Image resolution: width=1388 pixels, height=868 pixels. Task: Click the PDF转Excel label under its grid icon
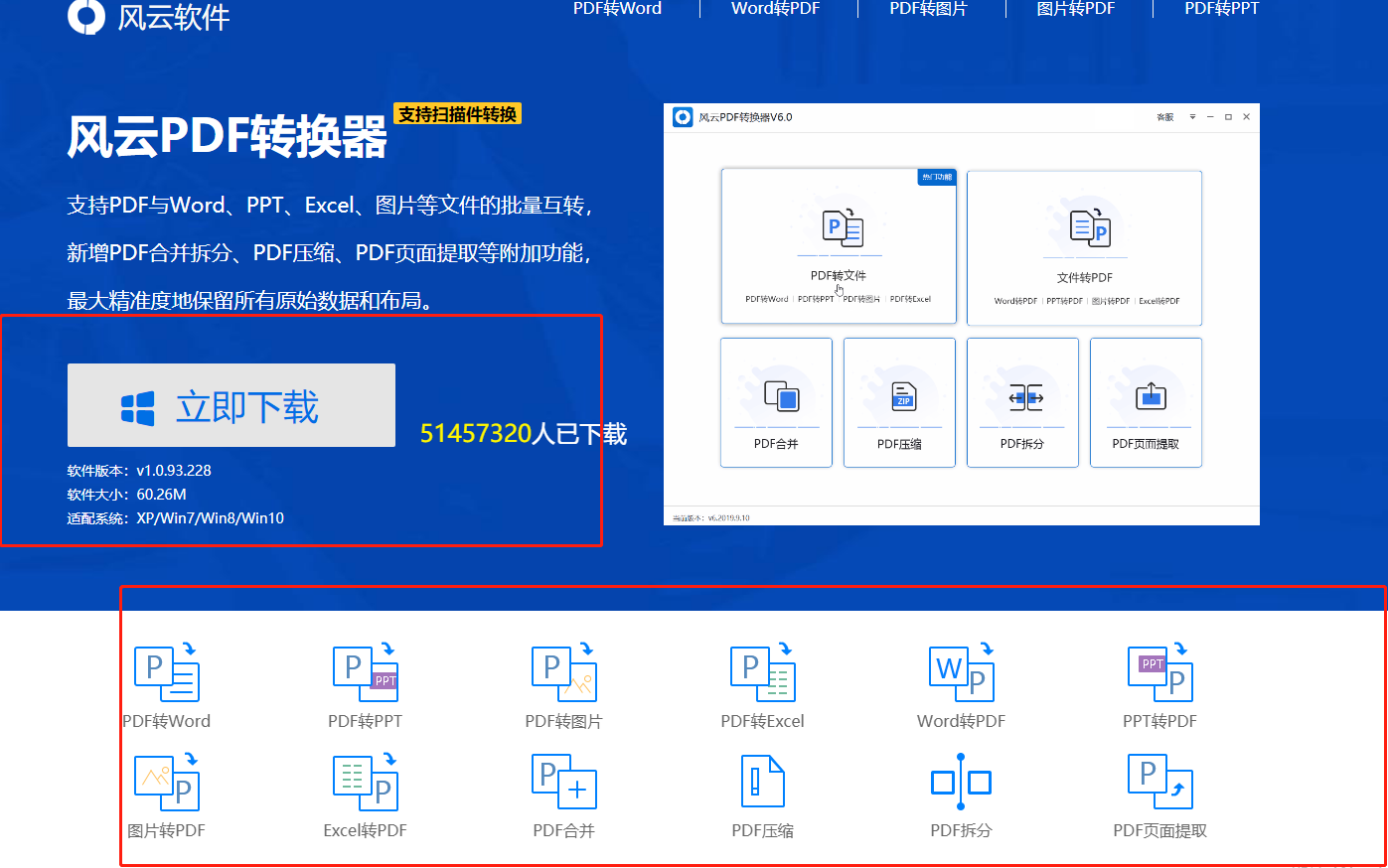tap(763, 721)
